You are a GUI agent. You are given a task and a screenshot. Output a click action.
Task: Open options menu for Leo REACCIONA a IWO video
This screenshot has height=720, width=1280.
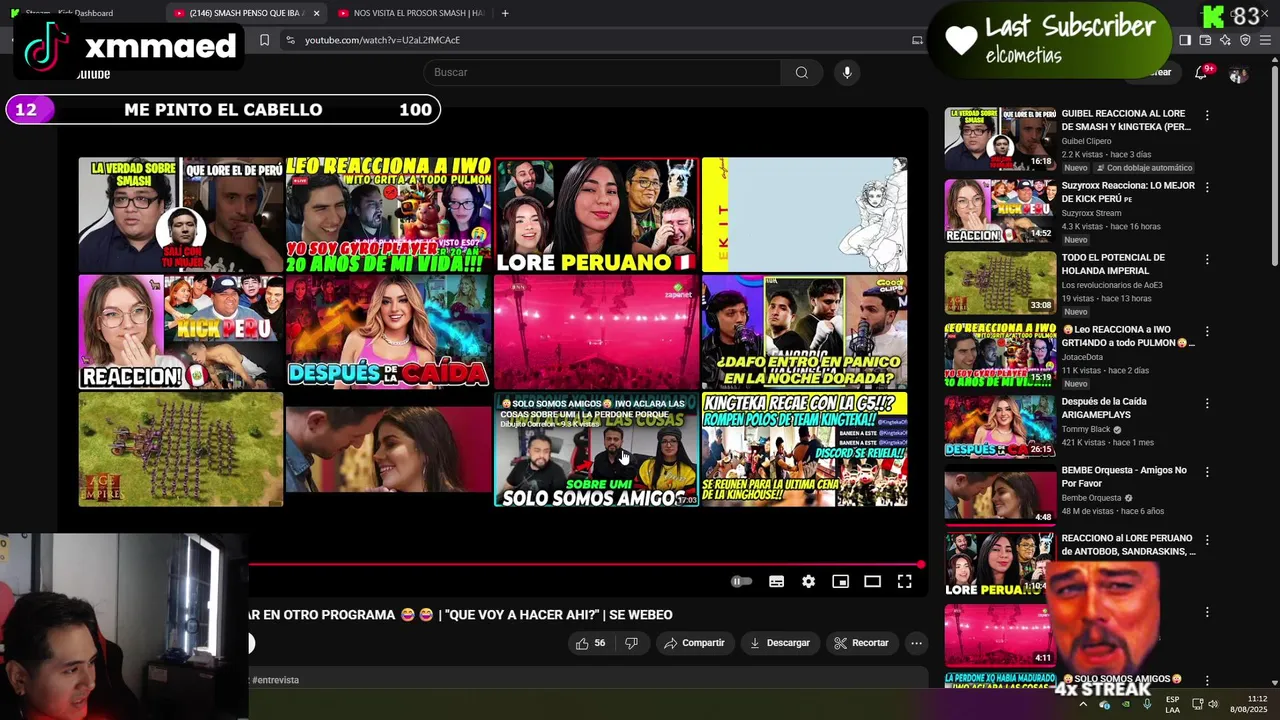click(x=1207, y=331)
